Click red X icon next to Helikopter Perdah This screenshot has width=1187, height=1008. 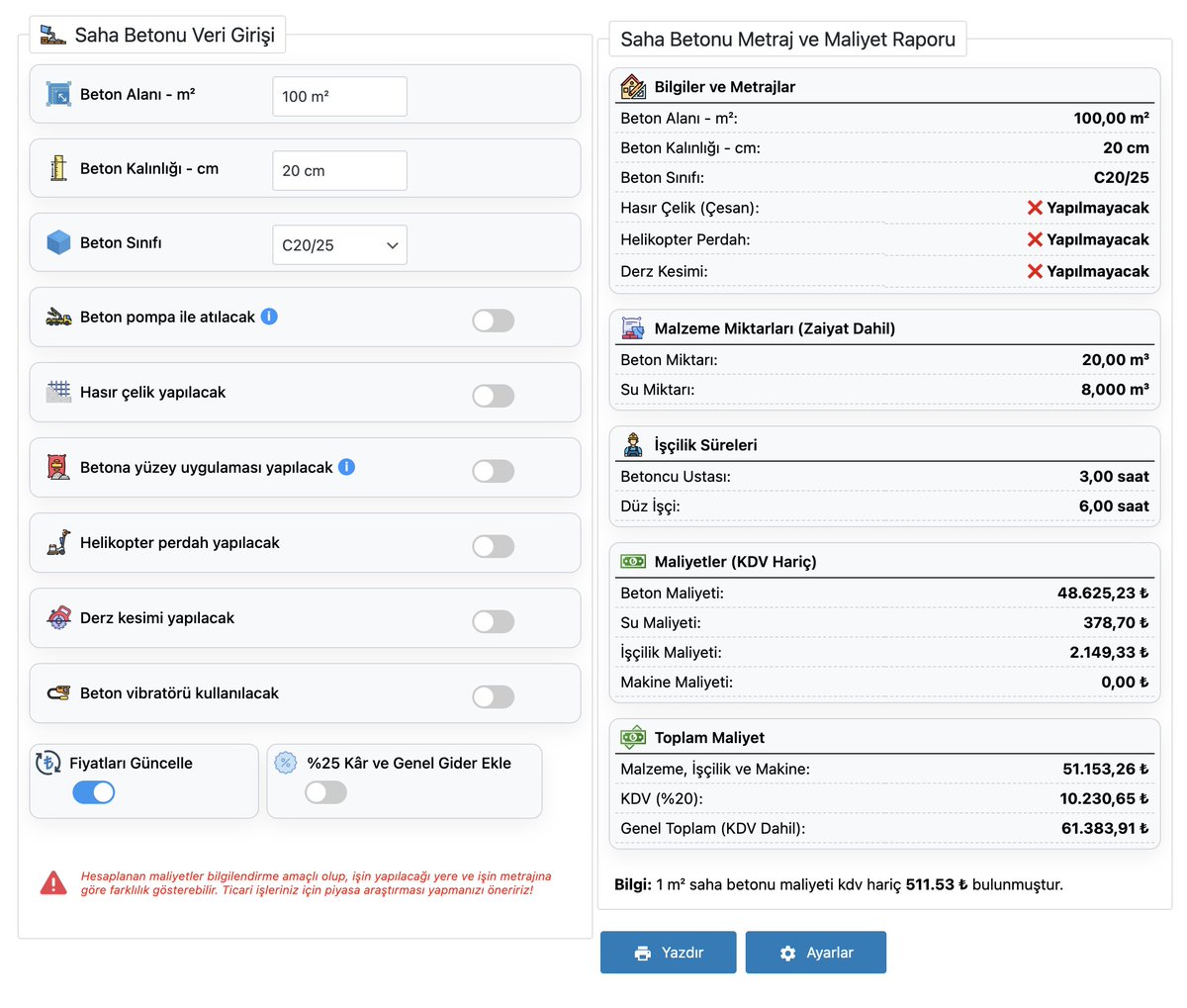(1035, 239)
